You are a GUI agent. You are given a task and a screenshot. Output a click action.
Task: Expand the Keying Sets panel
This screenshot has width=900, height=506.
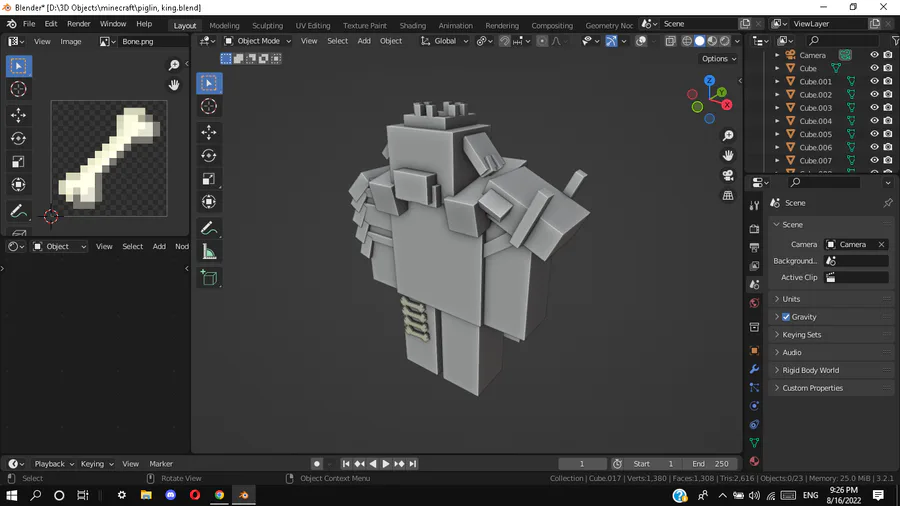[x=831, y=334]
